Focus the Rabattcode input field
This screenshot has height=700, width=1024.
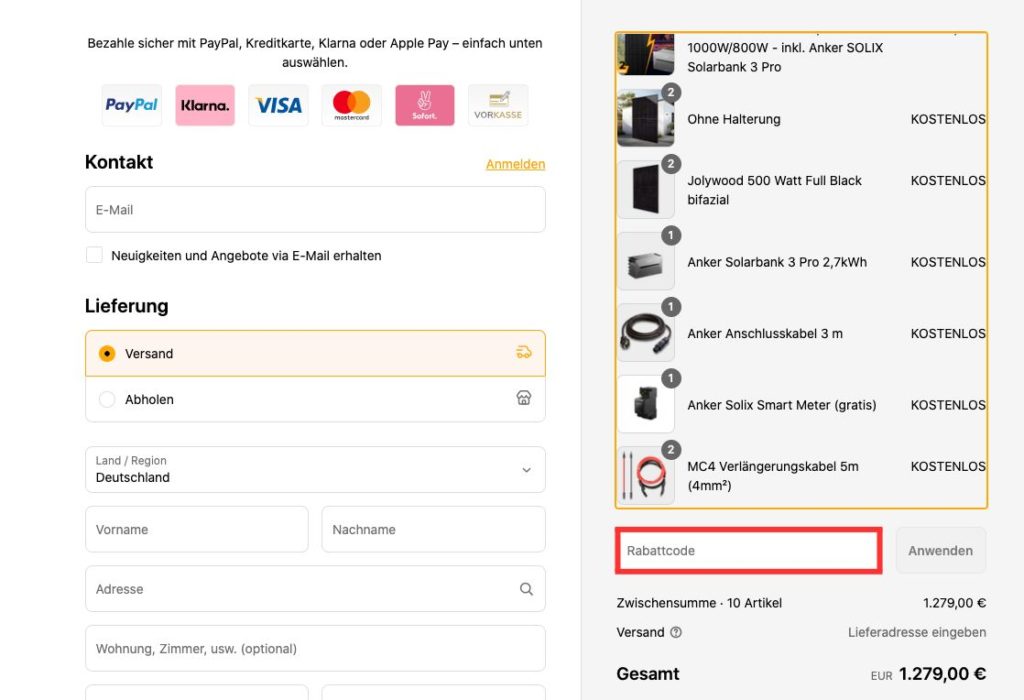[x=748, y=550]
